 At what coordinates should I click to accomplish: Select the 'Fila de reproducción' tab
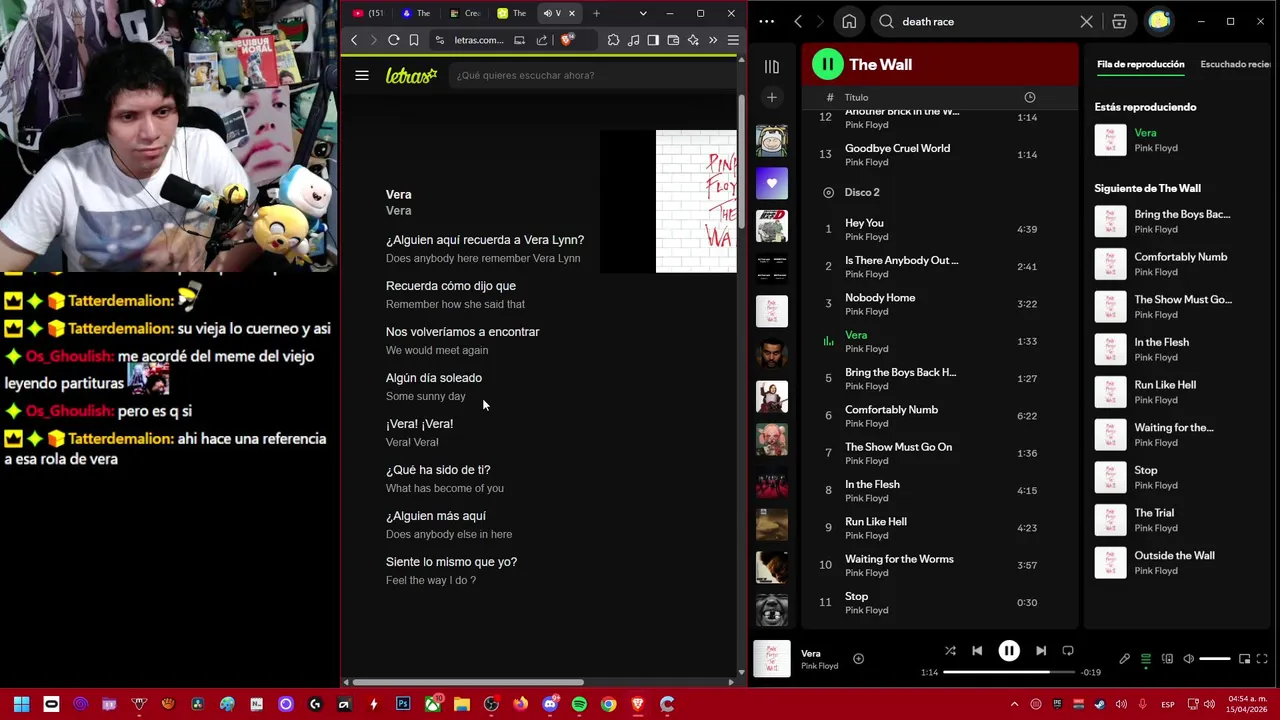pos(1140,64)
